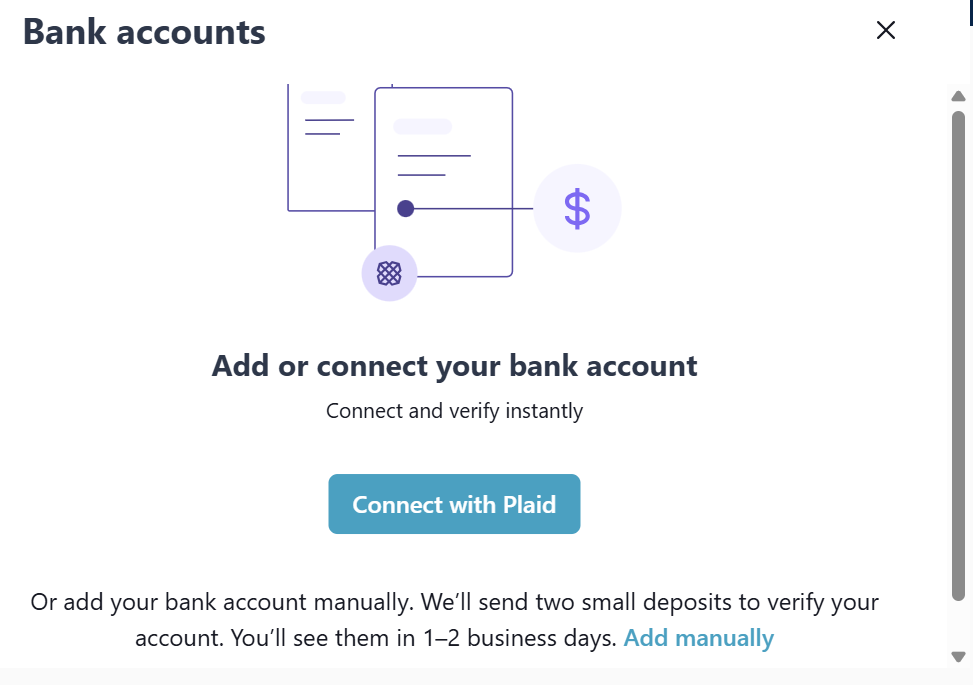Click the text lines on front document
The width and height of the screenshot is (973, 685).
click(433, 165)
